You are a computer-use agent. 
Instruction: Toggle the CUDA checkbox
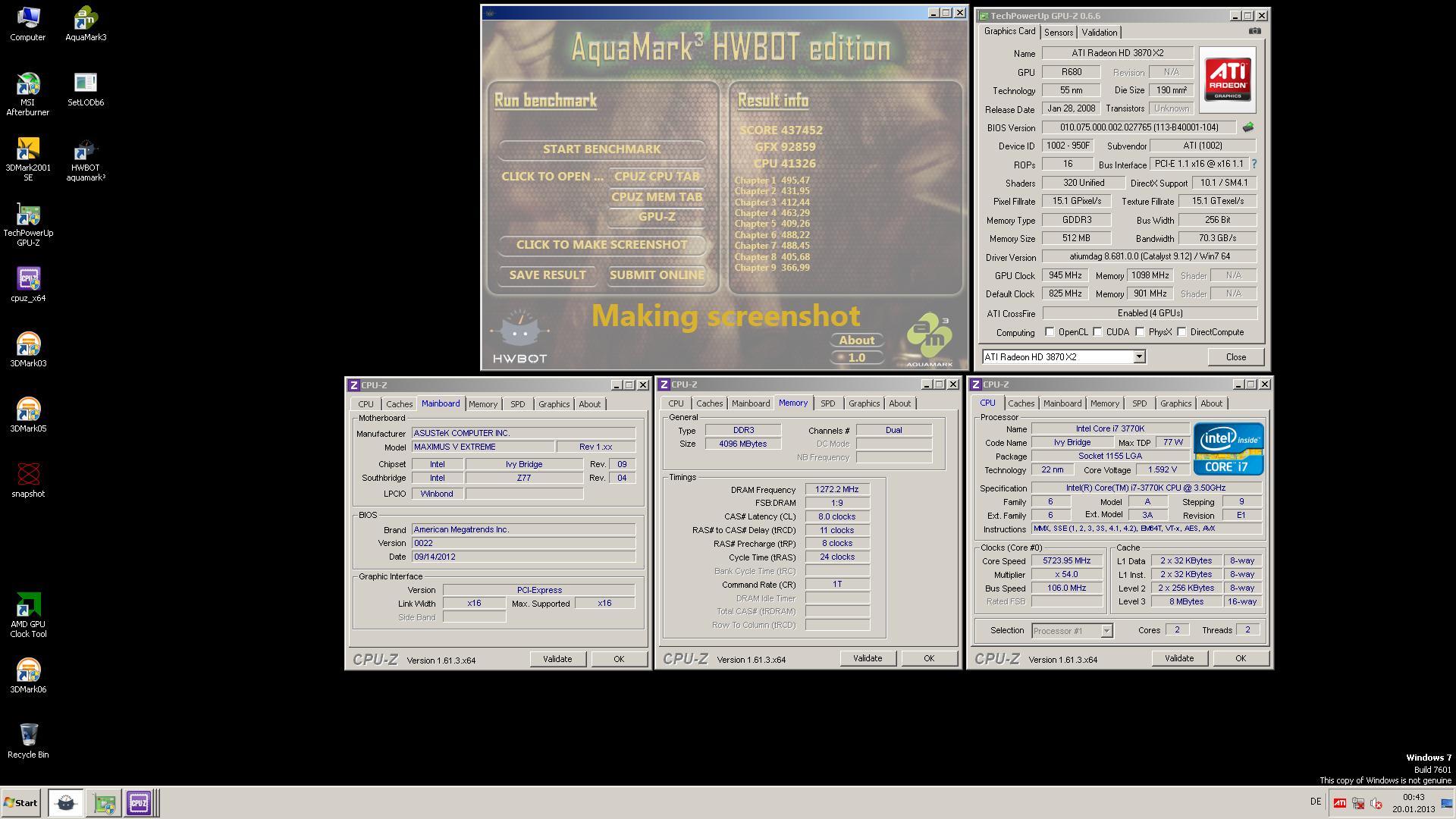[1097, 332]
